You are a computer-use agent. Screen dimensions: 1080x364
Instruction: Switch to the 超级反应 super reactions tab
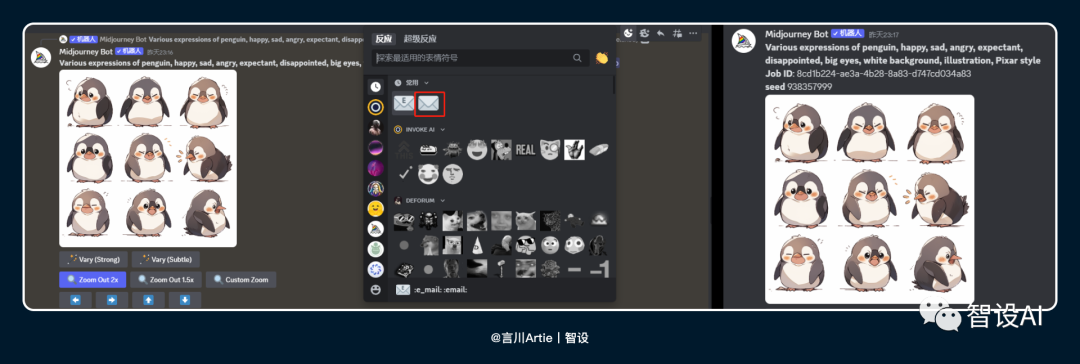click(x=420, y=39)
